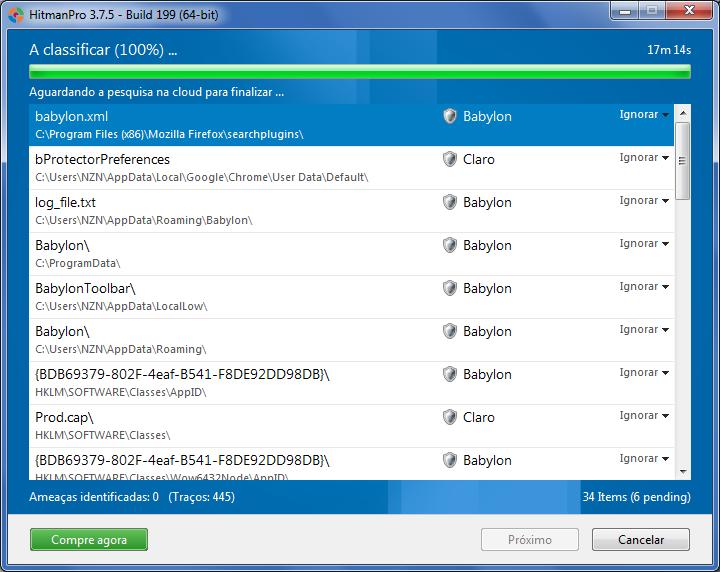
Task: Expand the Ignorar menu for BabylonToolbar\
Action: [x=644, y=286]
